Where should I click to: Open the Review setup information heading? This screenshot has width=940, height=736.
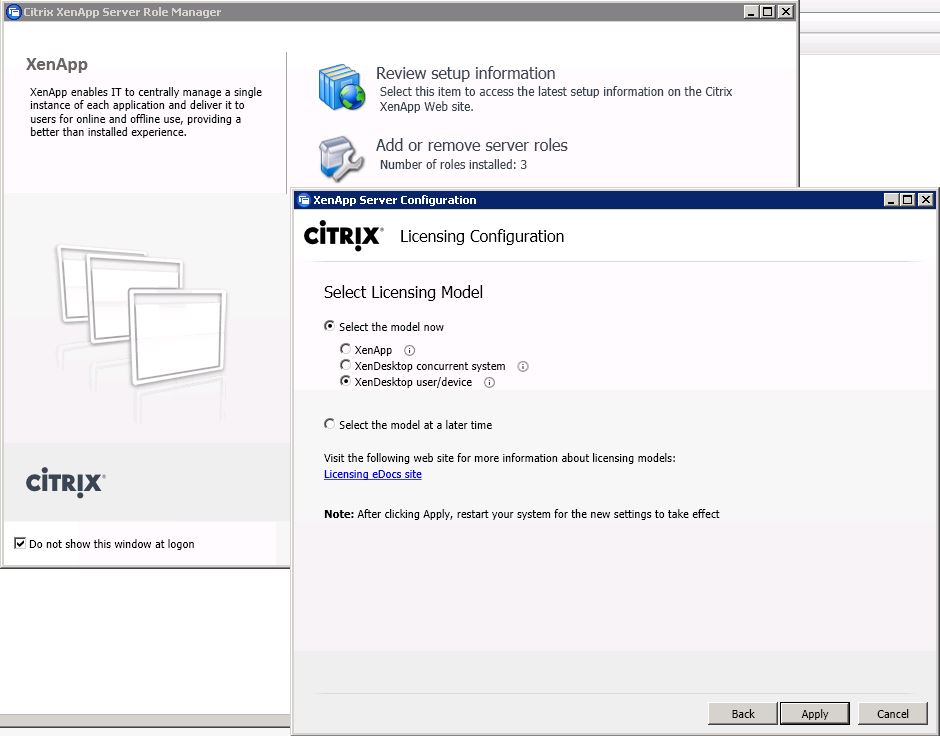point(465,73)
